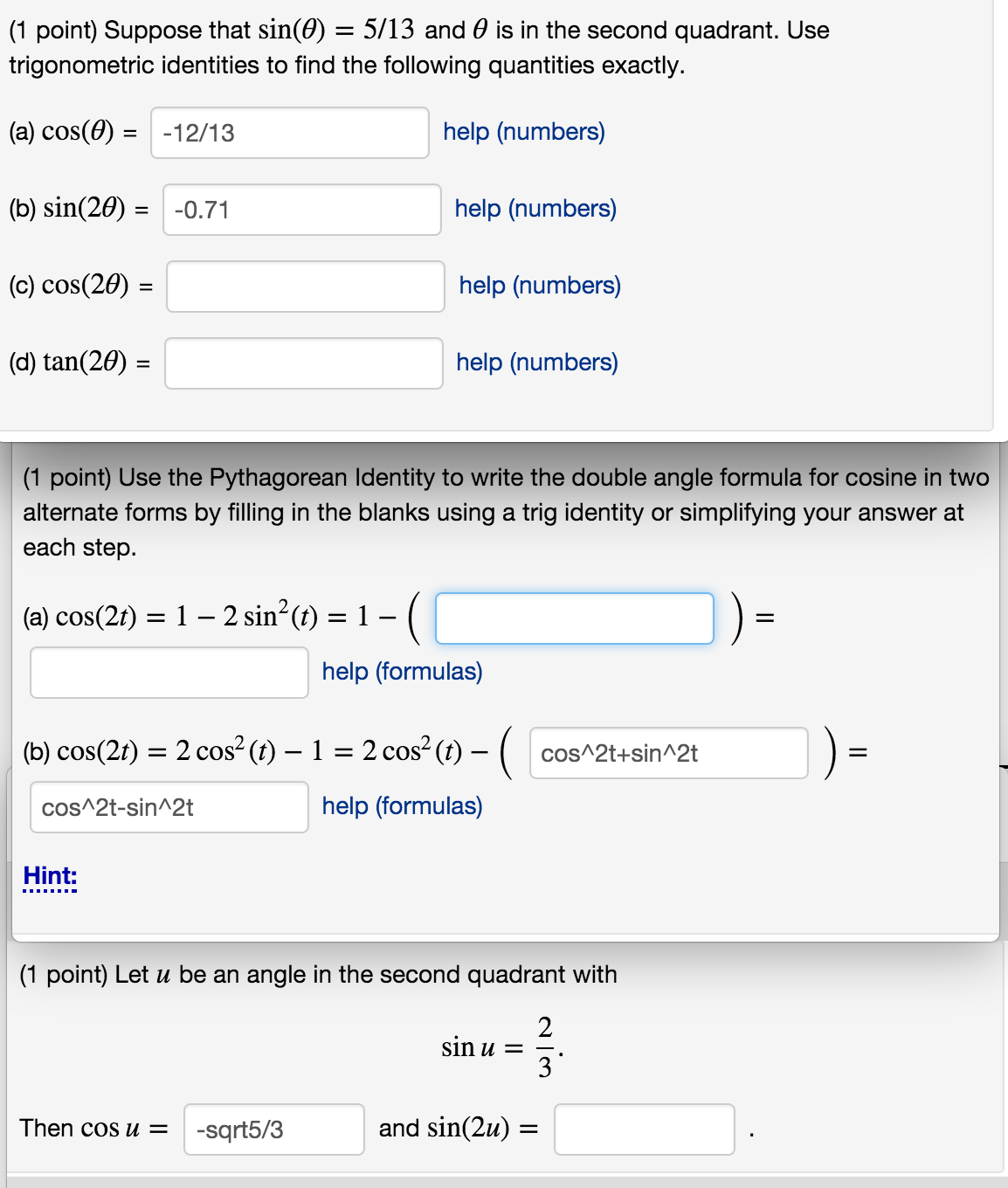Click the highlighted blank in the cos(2t) equation
1008x1188 pixels.
(x=576, y=618)
